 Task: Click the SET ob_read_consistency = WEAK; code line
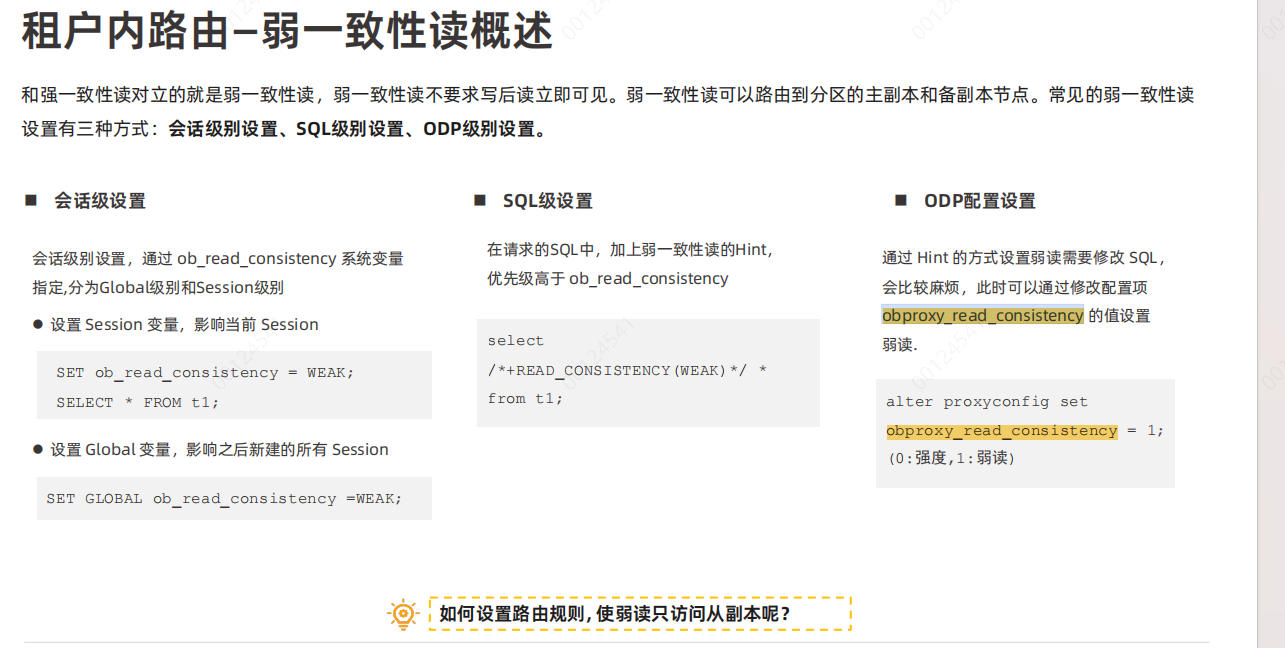[205, 373]
